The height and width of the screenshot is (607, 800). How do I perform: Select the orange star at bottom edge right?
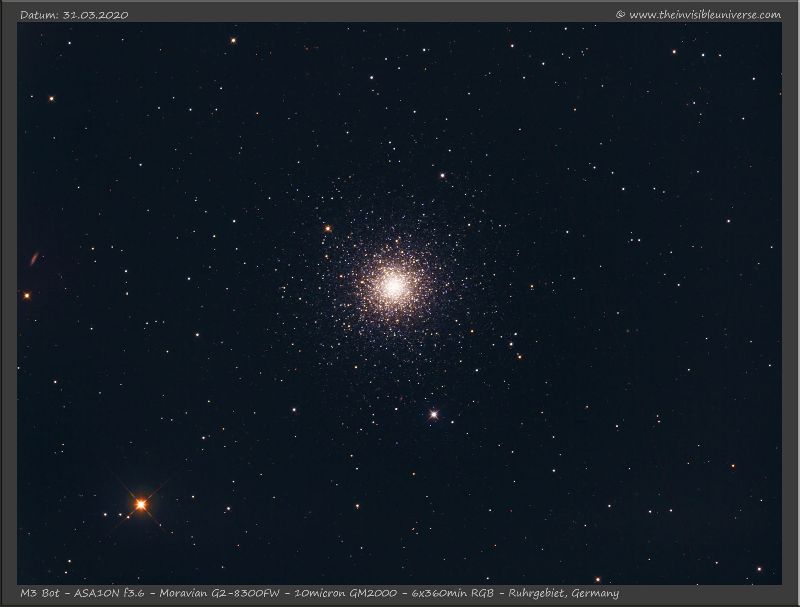click(598, 579)
